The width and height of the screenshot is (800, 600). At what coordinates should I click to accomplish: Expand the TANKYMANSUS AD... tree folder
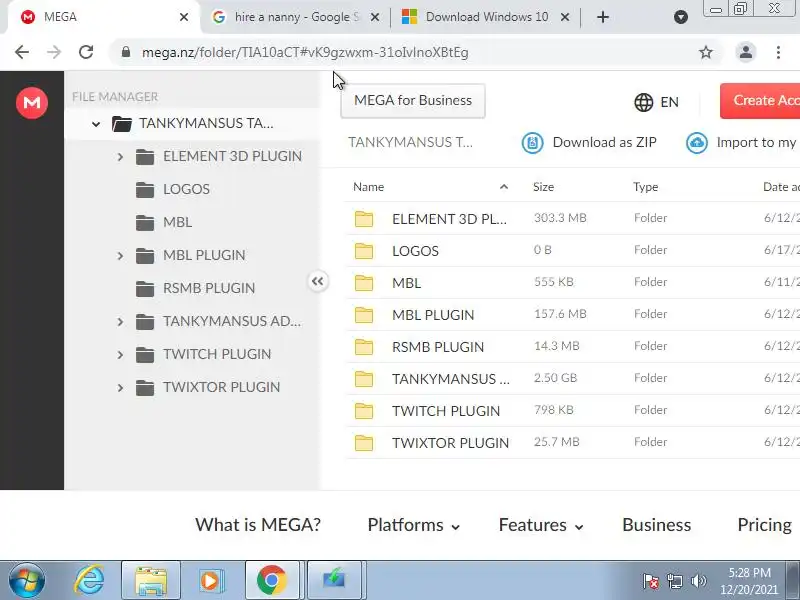(120, 322)
